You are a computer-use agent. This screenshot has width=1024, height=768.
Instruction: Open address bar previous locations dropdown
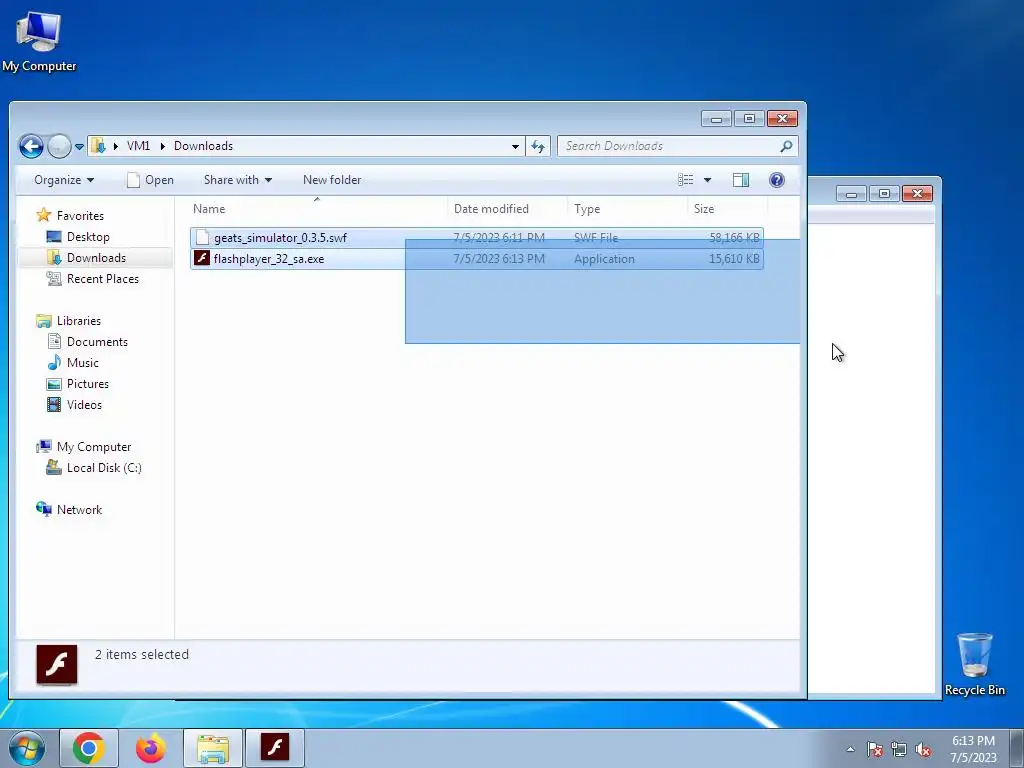coord(515,146)
